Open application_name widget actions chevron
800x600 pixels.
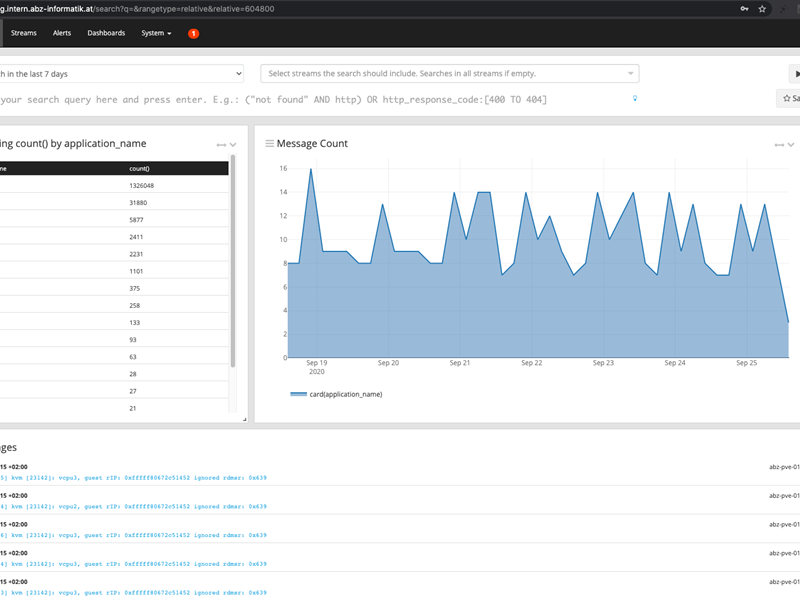[233, 145]
